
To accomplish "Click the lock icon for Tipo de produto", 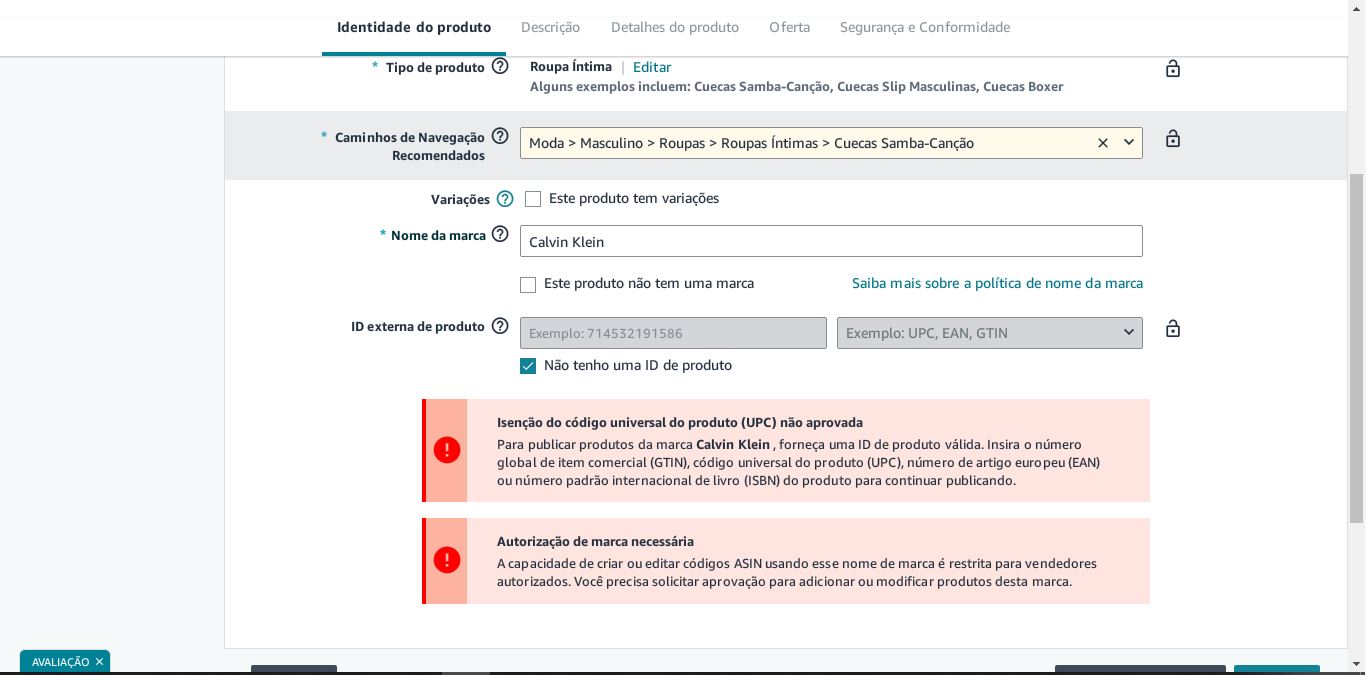I will pyautogui.click(x=1173, y=68).
